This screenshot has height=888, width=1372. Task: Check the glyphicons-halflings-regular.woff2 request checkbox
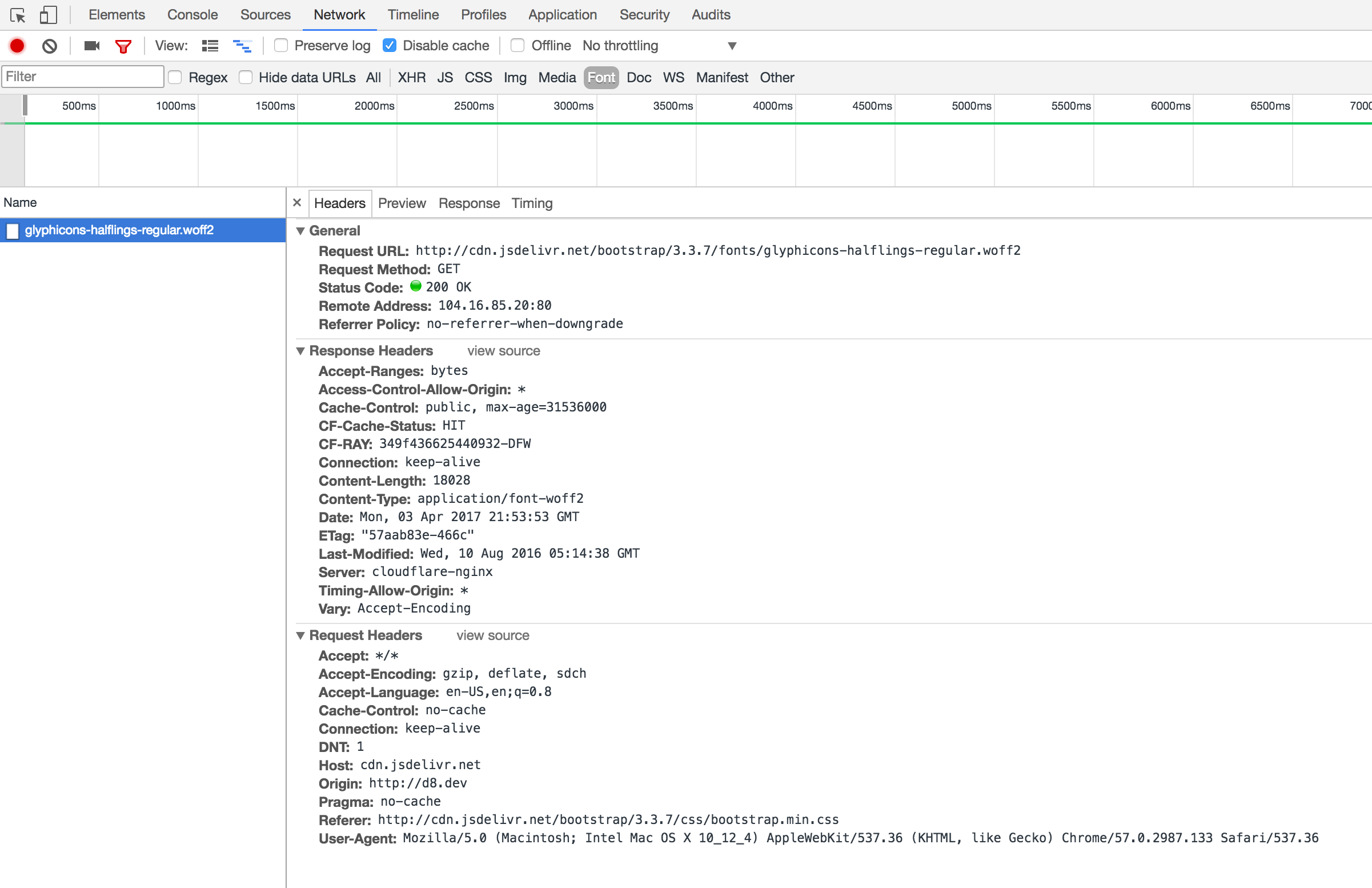(12, 231)
